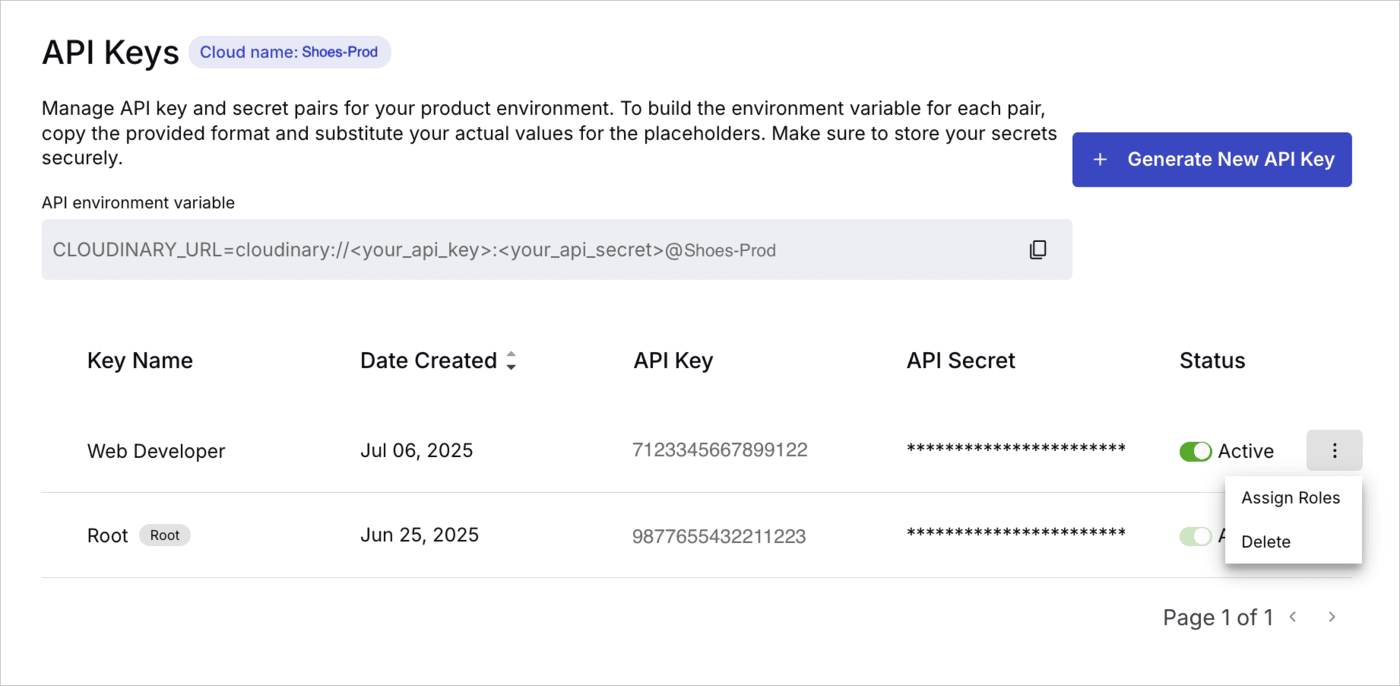Click the Generate New API Key button
Screen dimensions: 1400x686
click(1211, 159)
